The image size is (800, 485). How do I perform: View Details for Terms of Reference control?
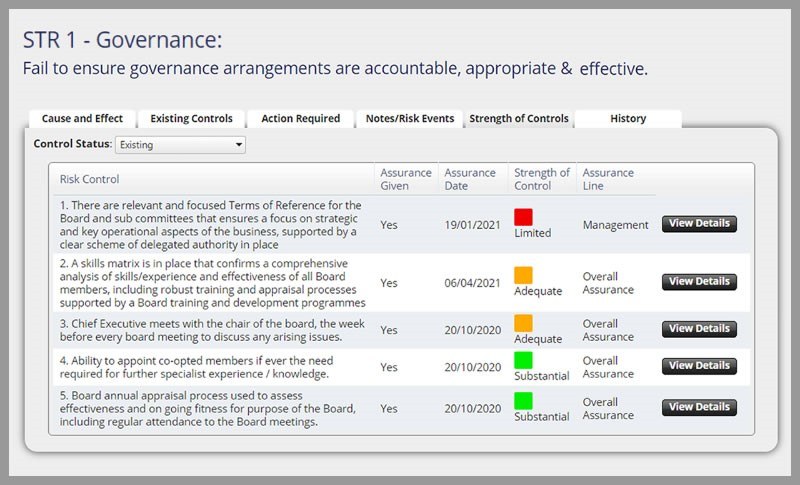[699, 223]
